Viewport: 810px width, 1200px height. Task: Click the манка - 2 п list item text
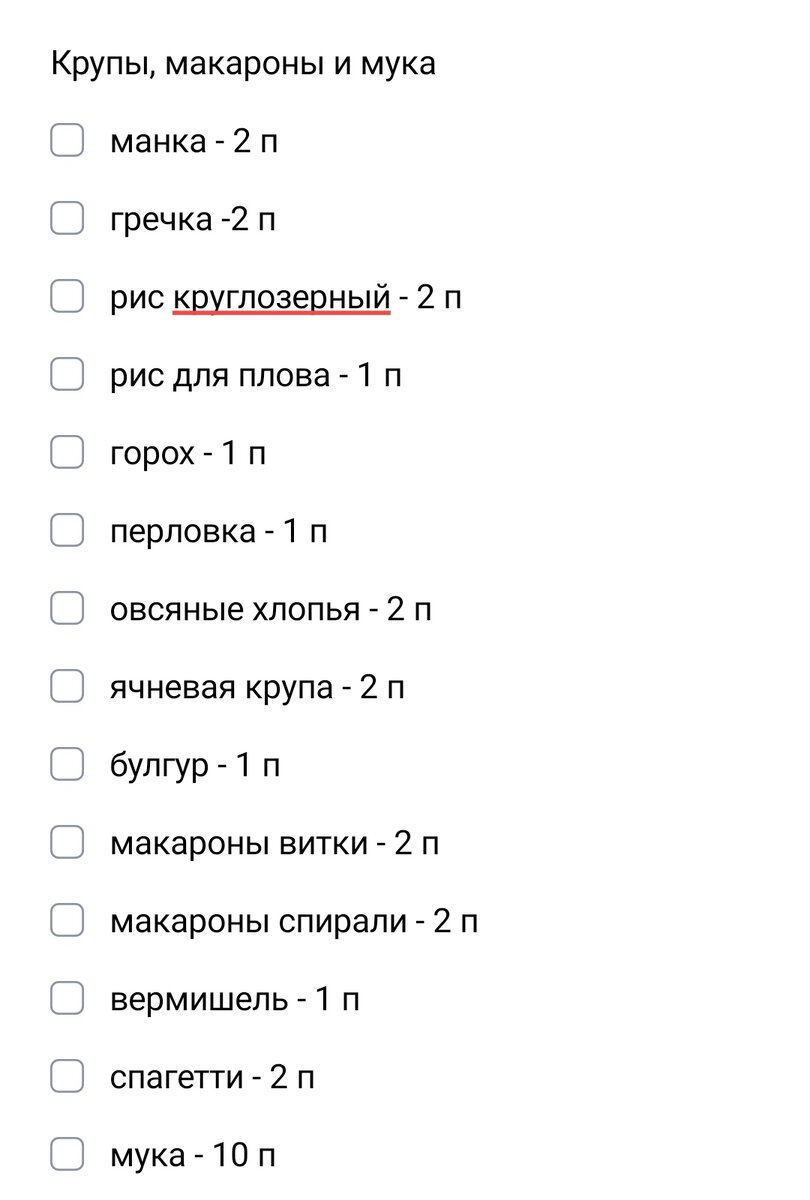pos(196,141)
